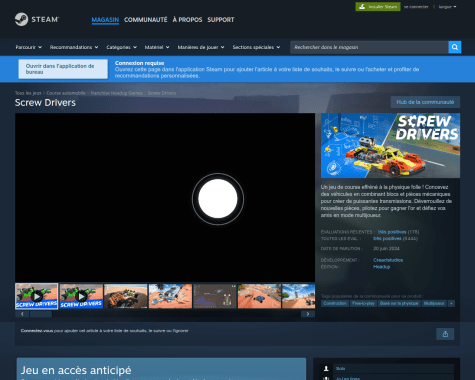Play the first trailer thumbnail

coord(37,296)
